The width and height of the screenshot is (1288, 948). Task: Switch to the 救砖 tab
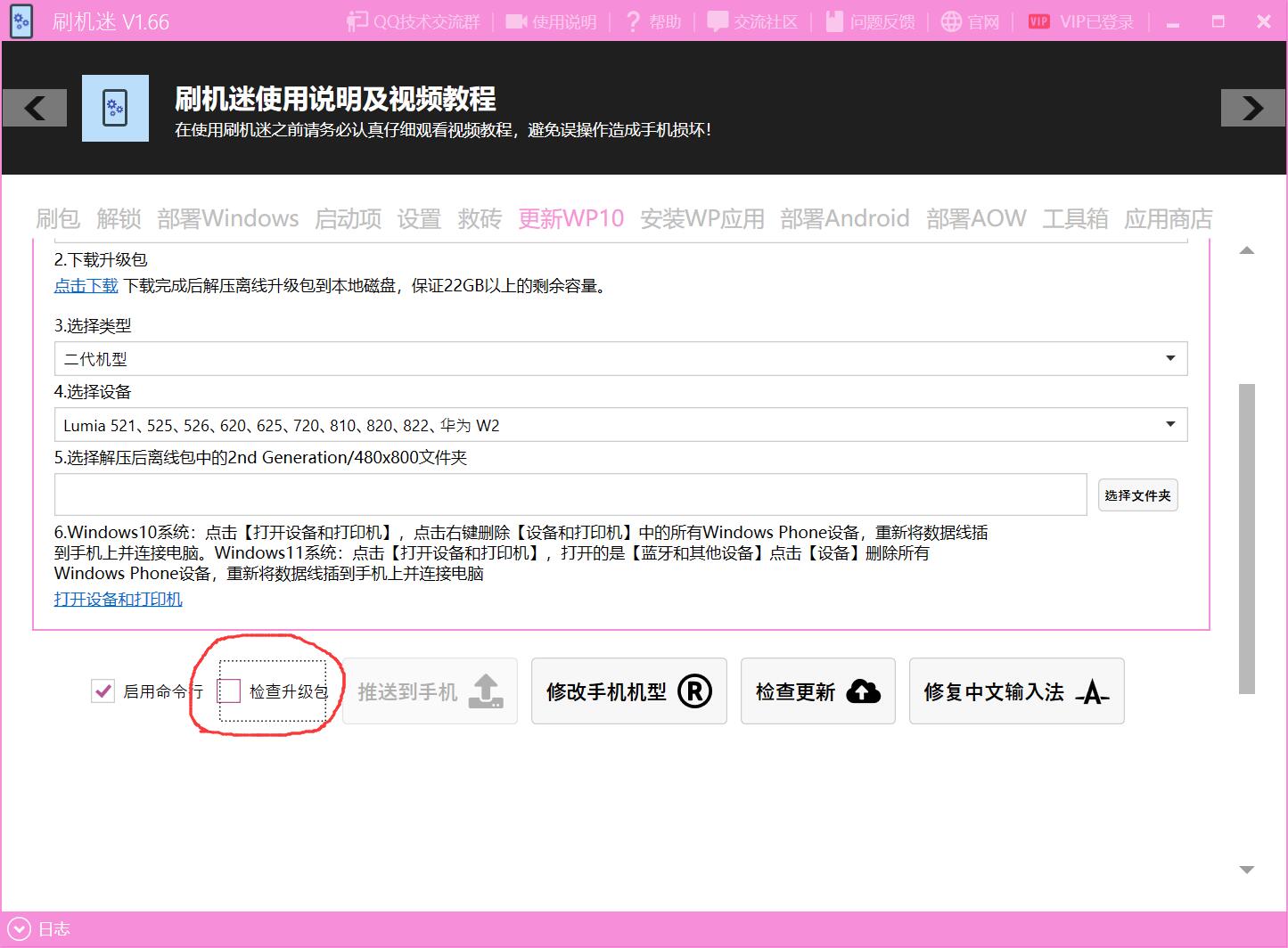[x=480, y=218]
